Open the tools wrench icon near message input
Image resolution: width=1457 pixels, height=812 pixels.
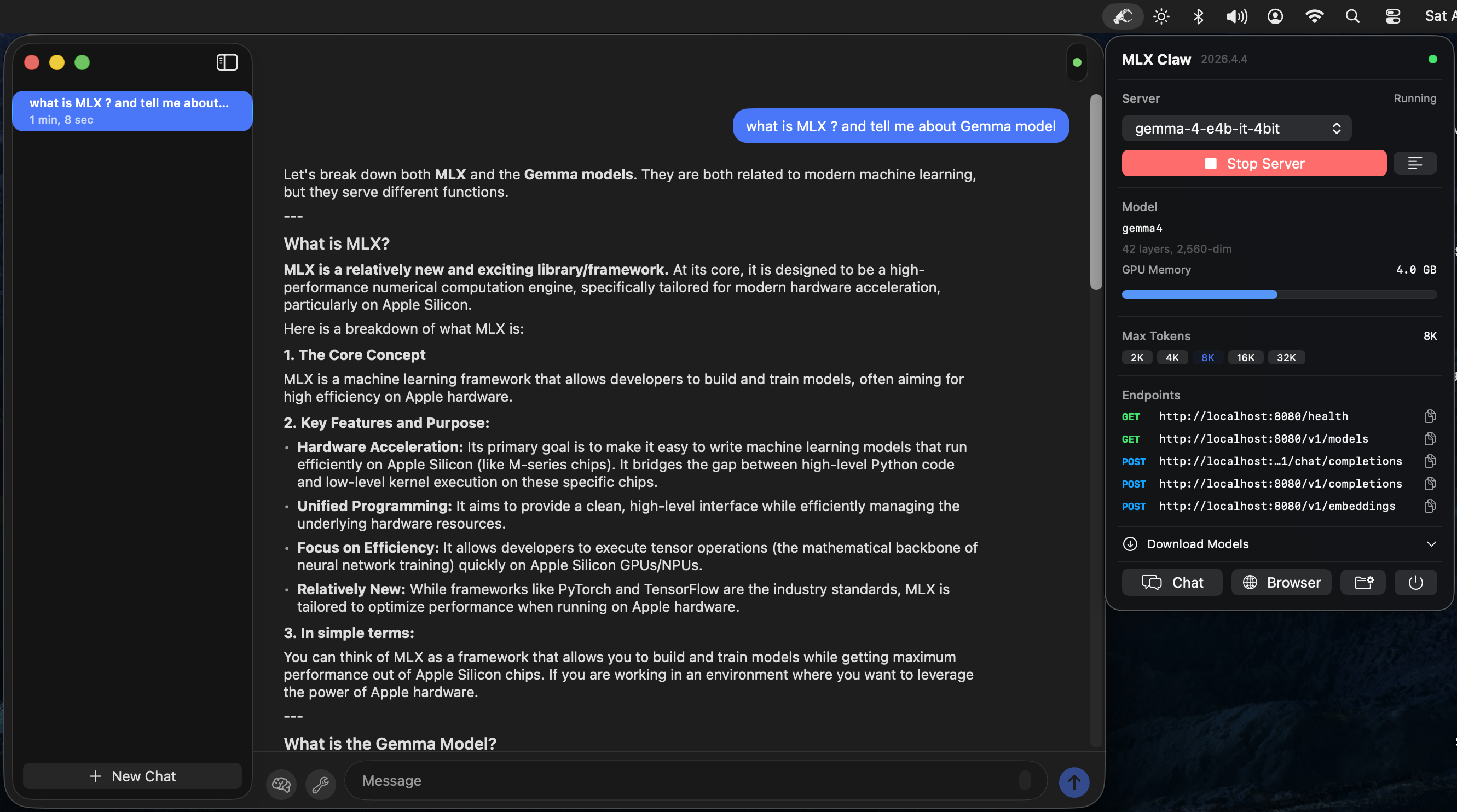click(320, 784)
